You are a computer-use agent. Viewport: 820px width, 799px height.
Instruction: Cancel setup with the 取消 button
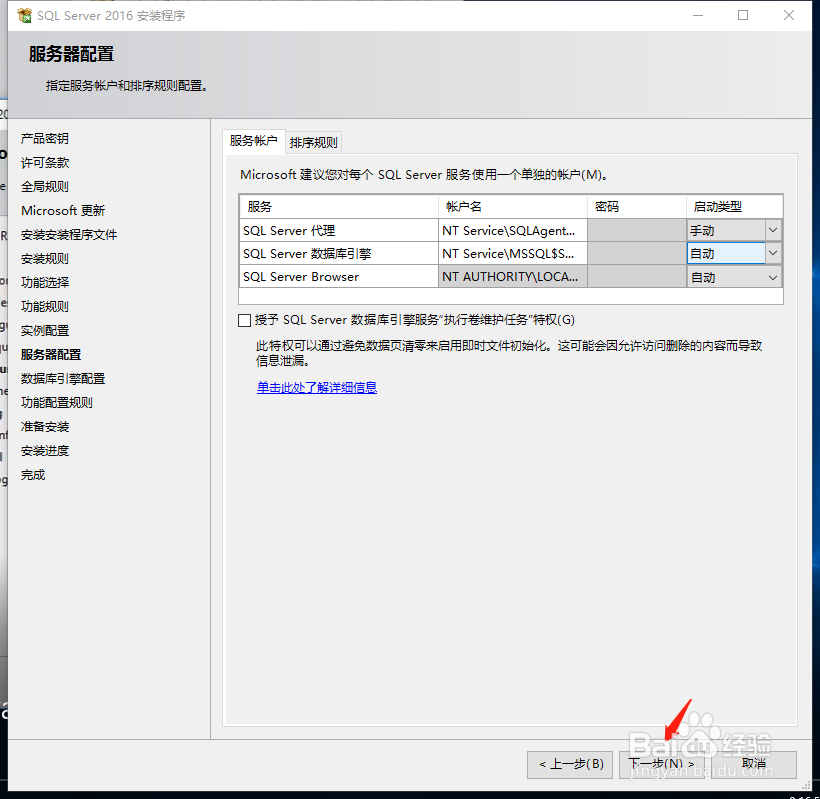(x=754, y=764)
